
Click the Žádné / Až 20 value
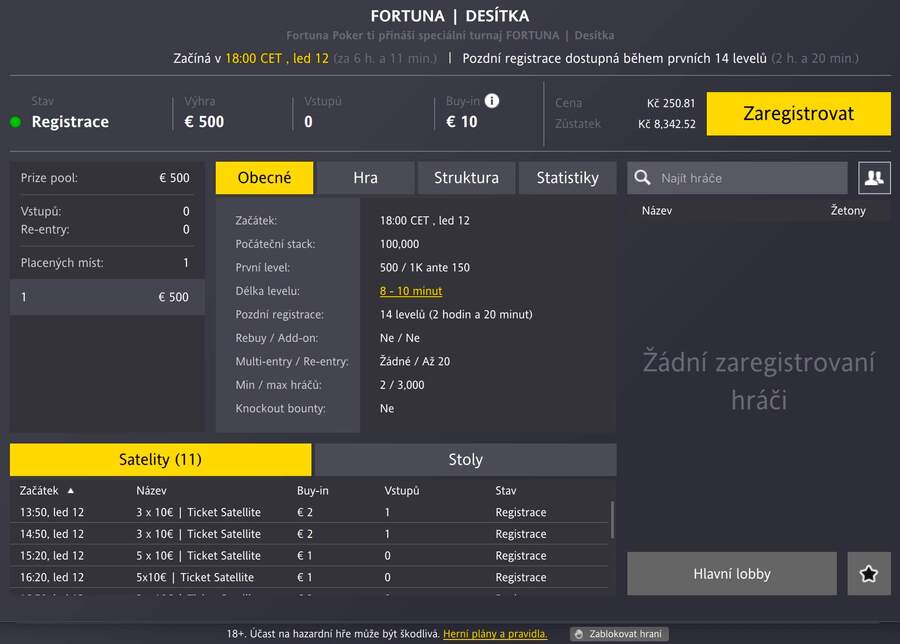click(x=415, y=362)
